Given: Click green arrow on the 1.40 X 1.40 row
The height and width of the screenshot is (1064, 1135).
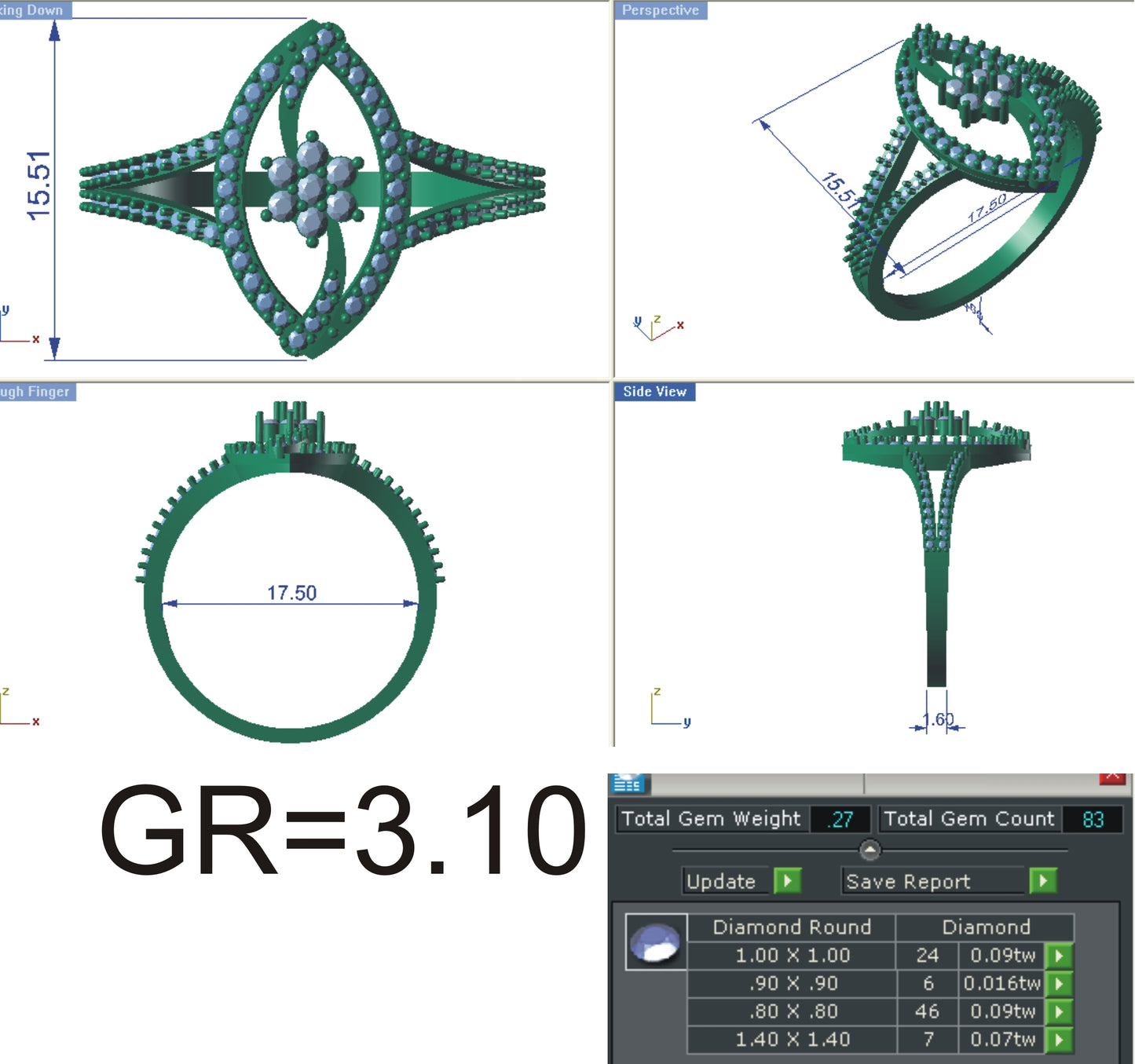Looking at the screenshot, I should 1057,1039.
